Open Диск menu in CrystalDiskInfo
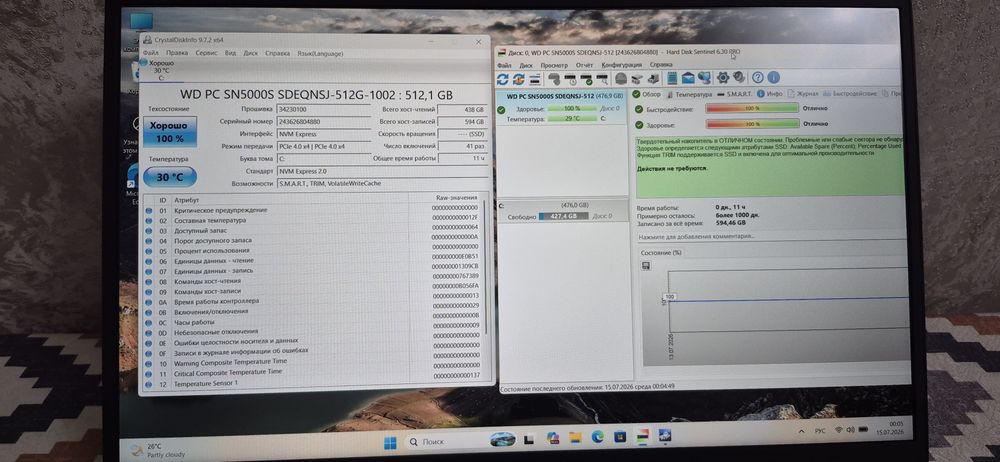The width and height of the screenshot is (1000, 462). pyautogui.click(x=251, y=53)
